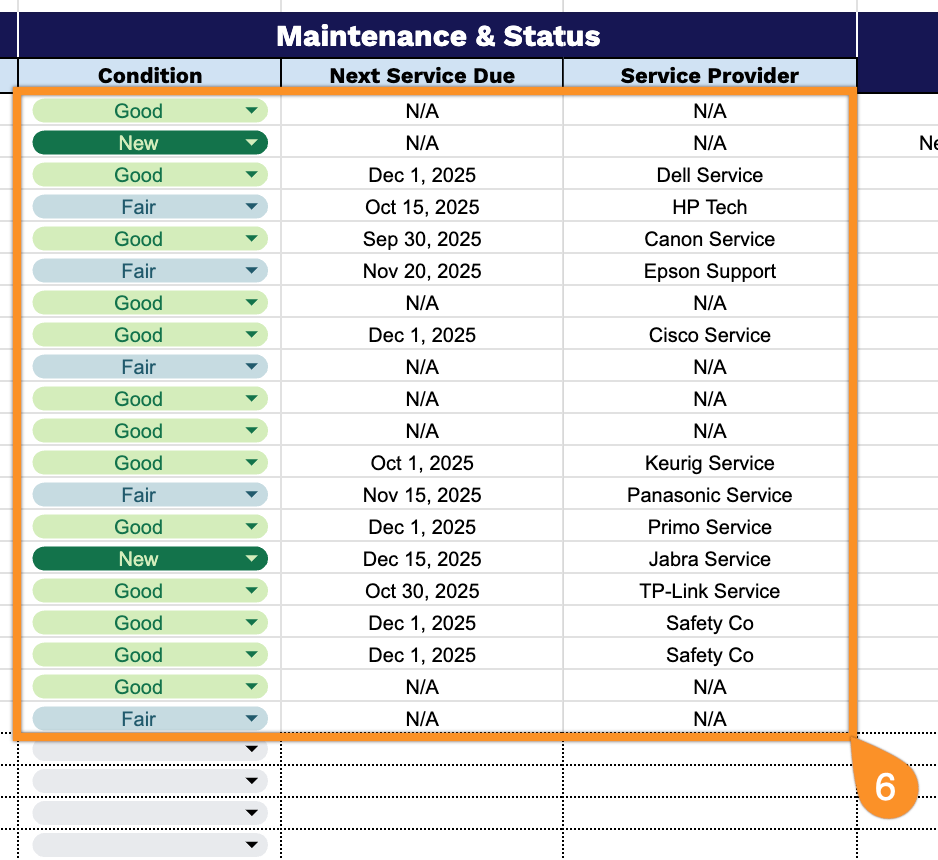Click the dropdown arrow in the Keurig Service row
The height and width of the screenshot is (860, 938).
tap(251, 463)
